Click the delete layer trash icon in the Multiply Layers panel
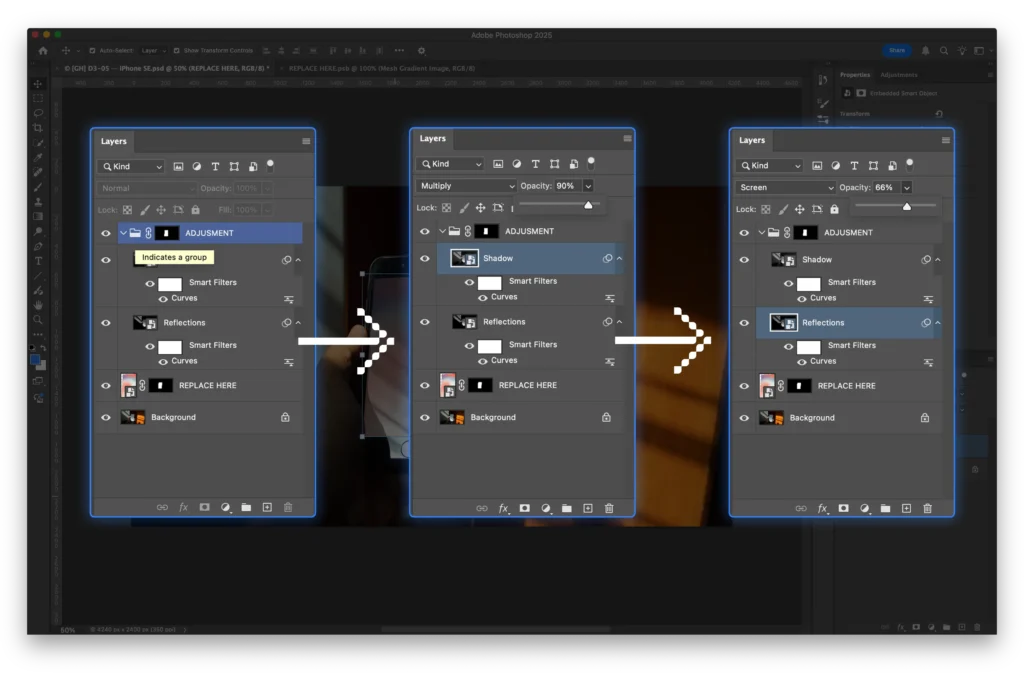Screen dimensions: 1024x683 point(609,508)
